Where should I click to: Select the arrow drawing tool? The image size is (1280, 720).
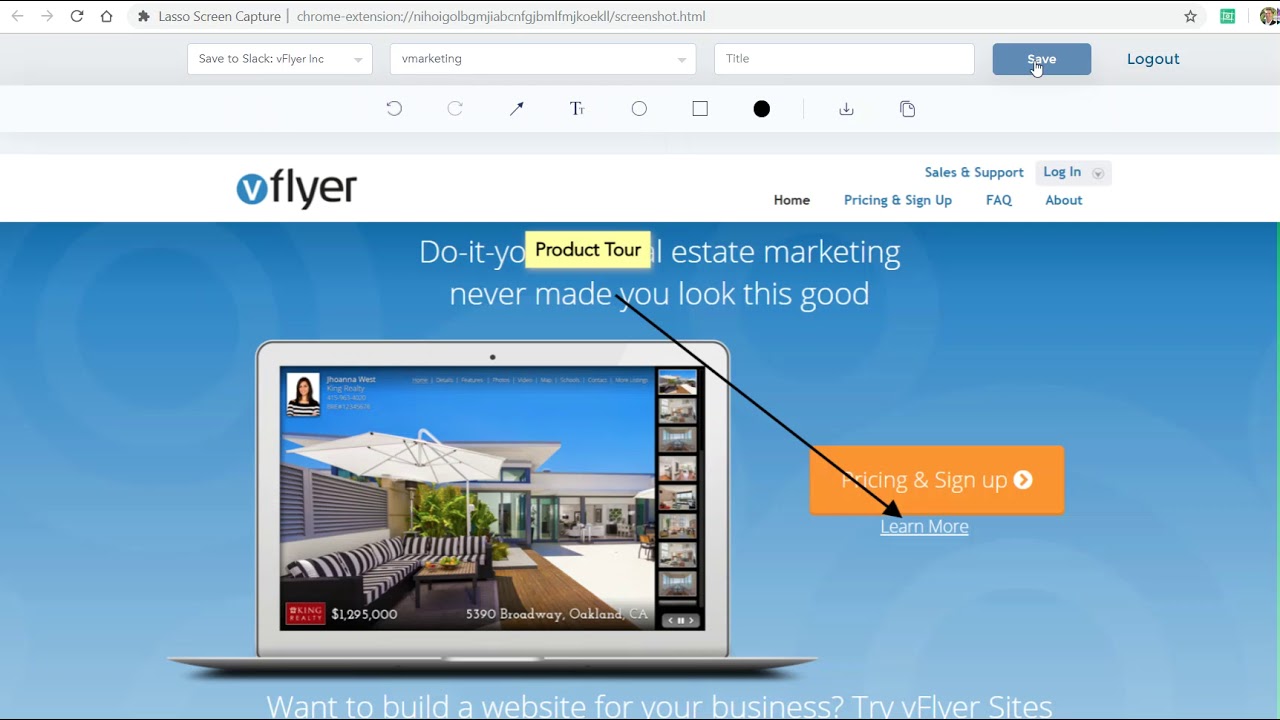516,109
